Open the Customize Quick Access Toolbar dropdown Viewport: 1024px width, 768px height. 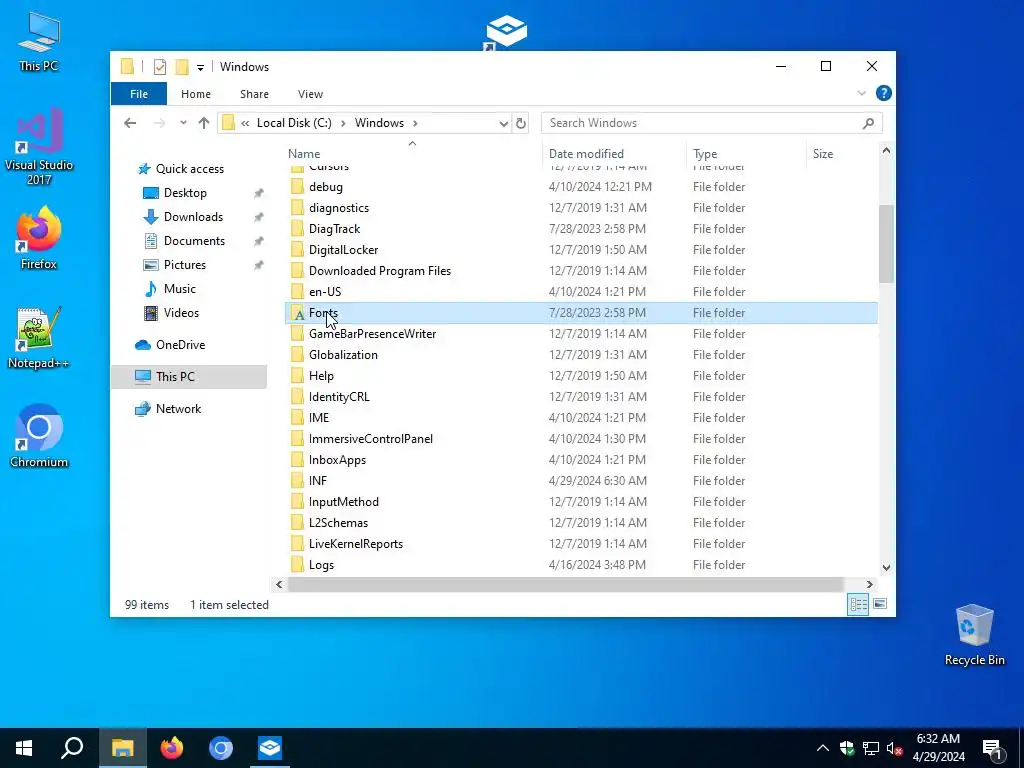coord(200,67)
